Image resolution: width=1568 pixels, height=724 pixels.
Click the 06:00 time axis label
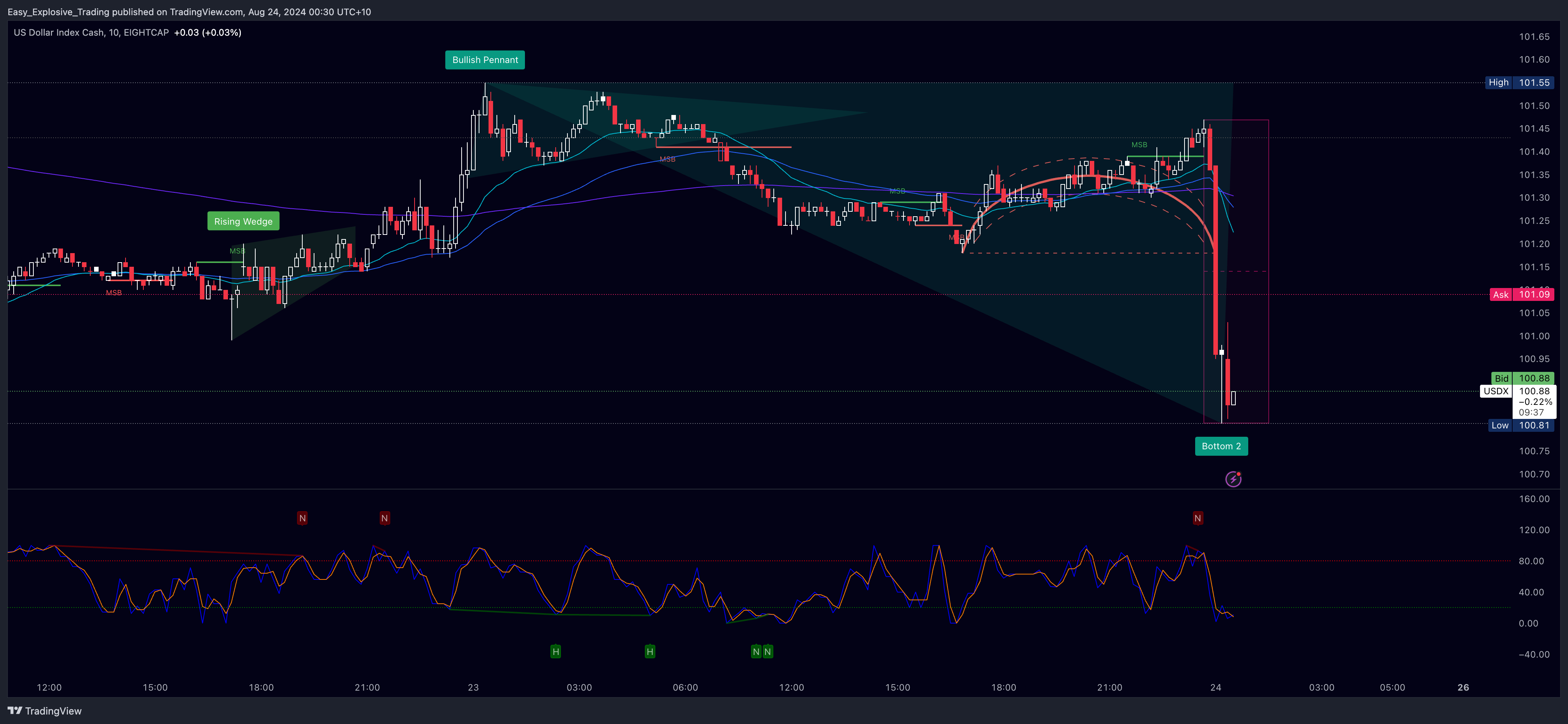click(x=685, y=687)
